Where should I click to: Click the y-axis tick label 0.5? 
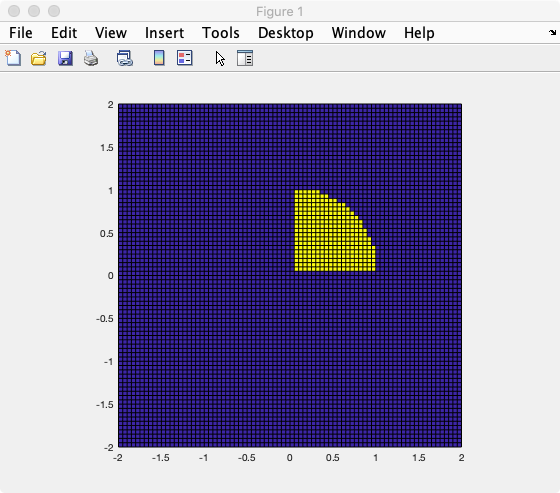tap(107, 234)
